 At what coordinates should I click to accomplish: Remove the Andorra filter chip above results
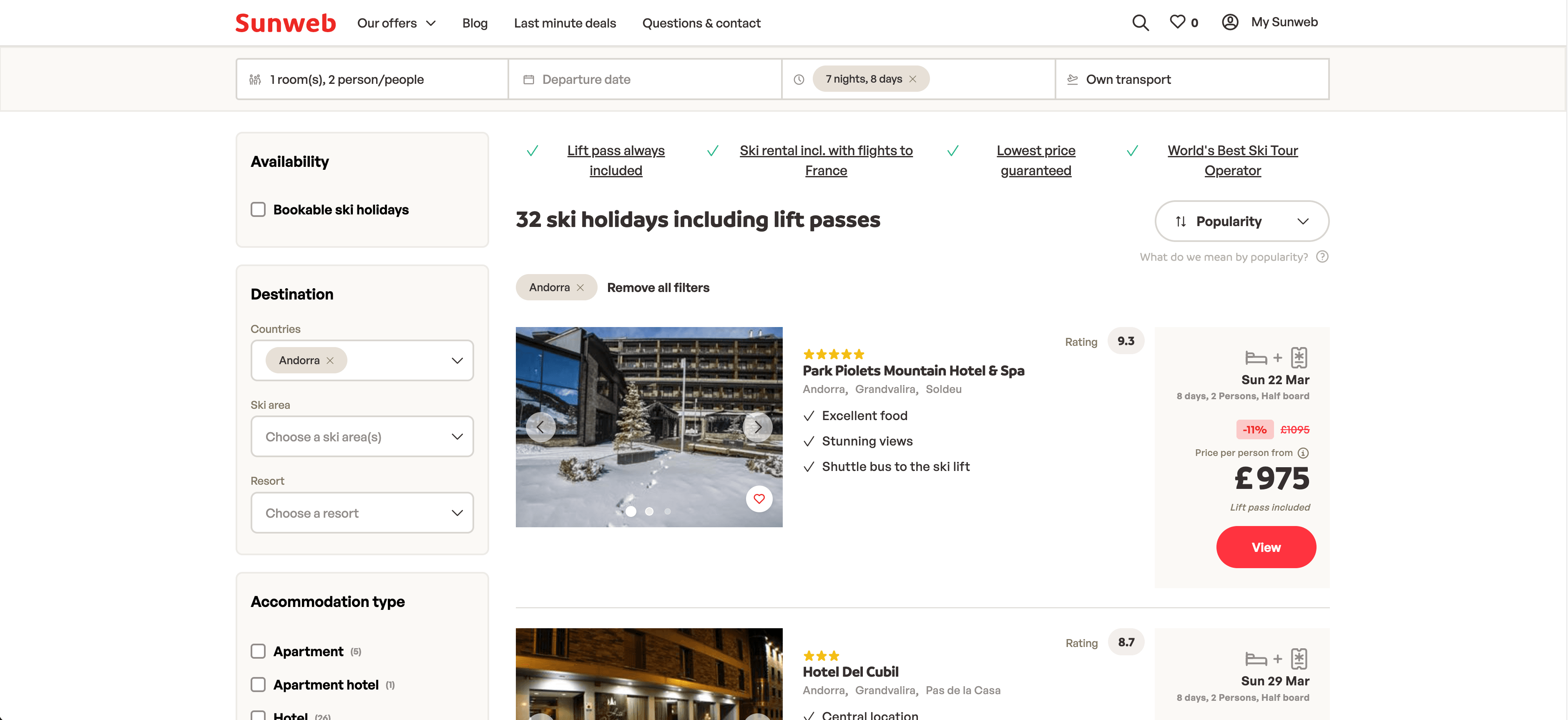[580, 287]
